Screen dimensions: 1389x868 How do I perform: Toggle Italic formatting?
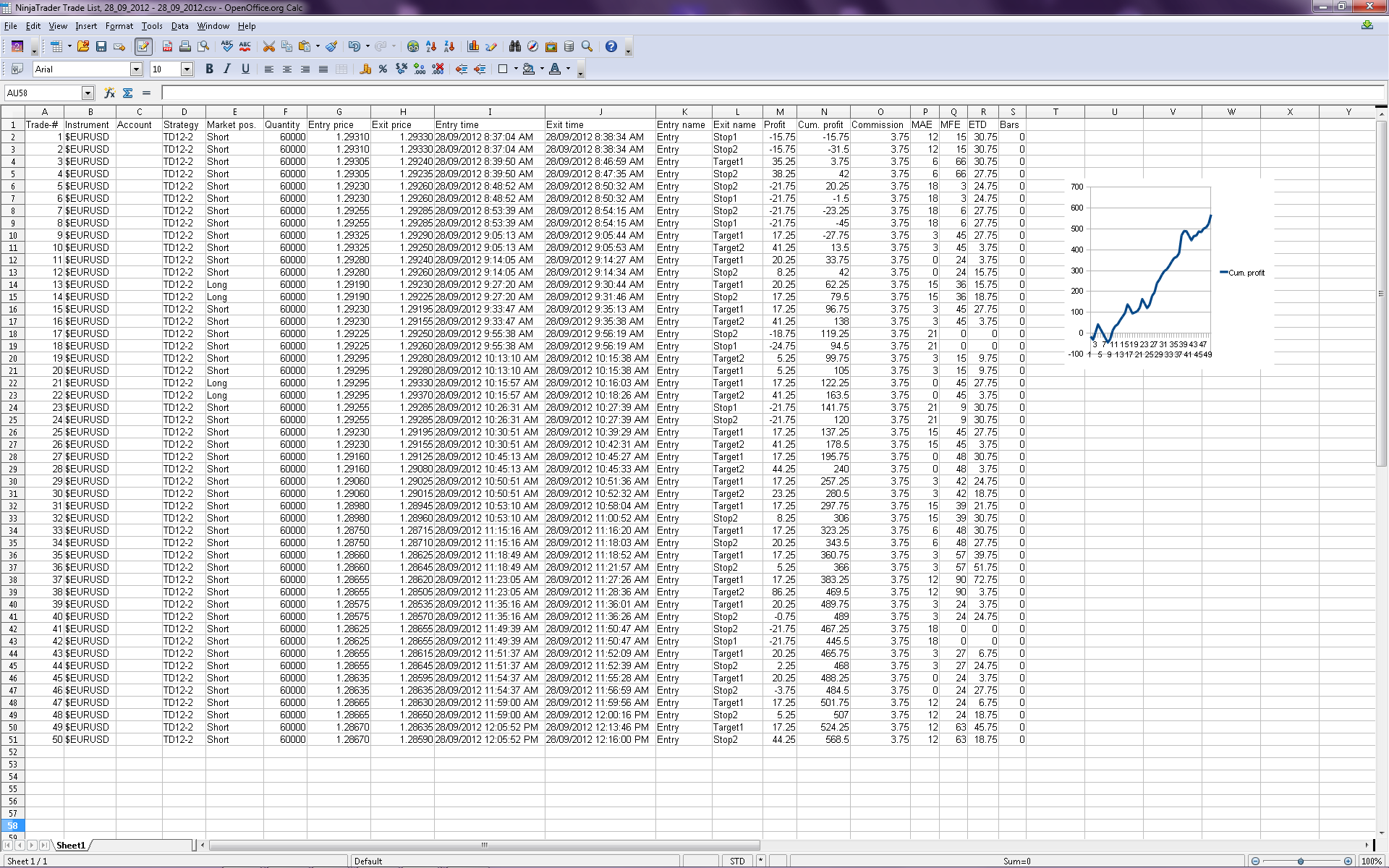[x=227, y=69]
